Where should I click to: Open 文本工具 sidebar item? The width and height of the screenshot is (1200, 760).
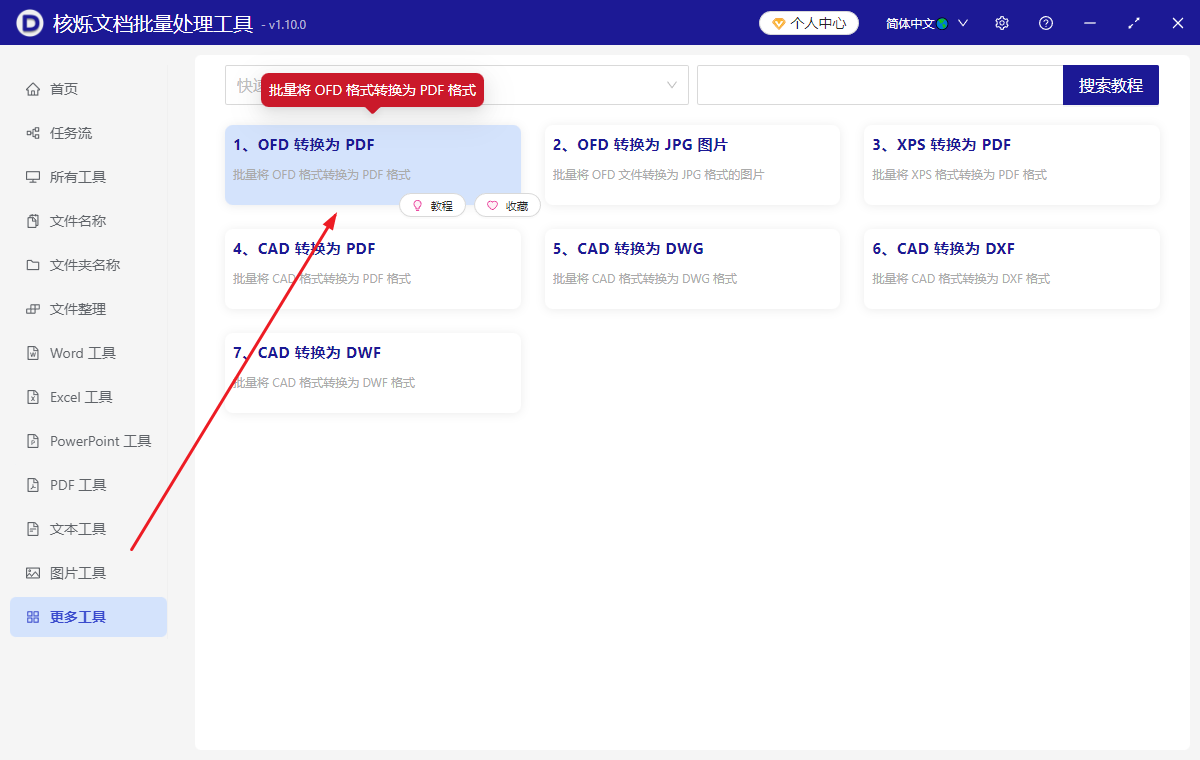pyautogui.click(x=88, y=529)
